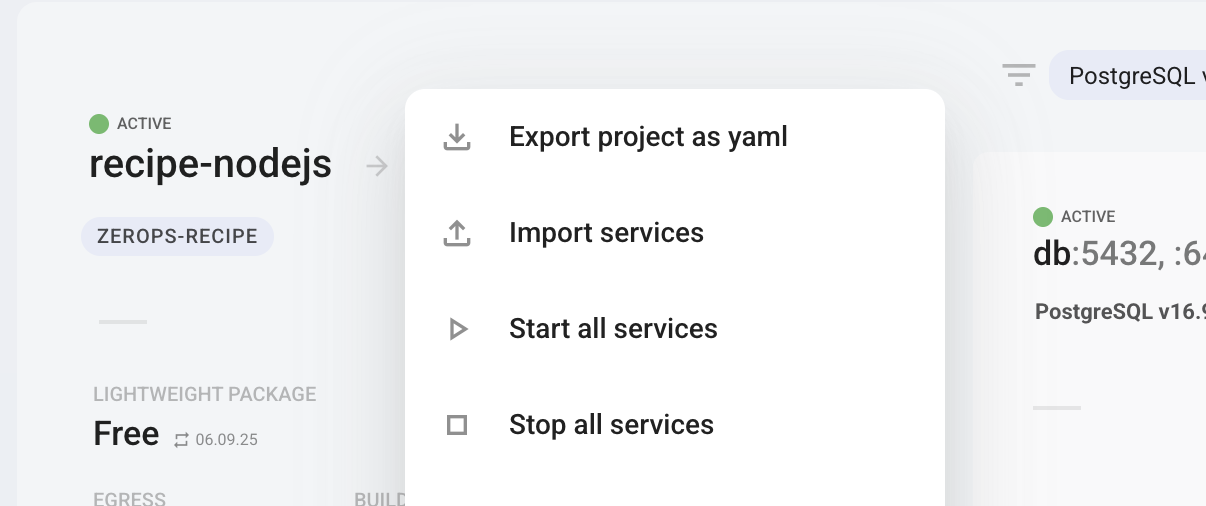Select Export project as yaml
This screenshot has height=506, width=1206.
[648, 137]
